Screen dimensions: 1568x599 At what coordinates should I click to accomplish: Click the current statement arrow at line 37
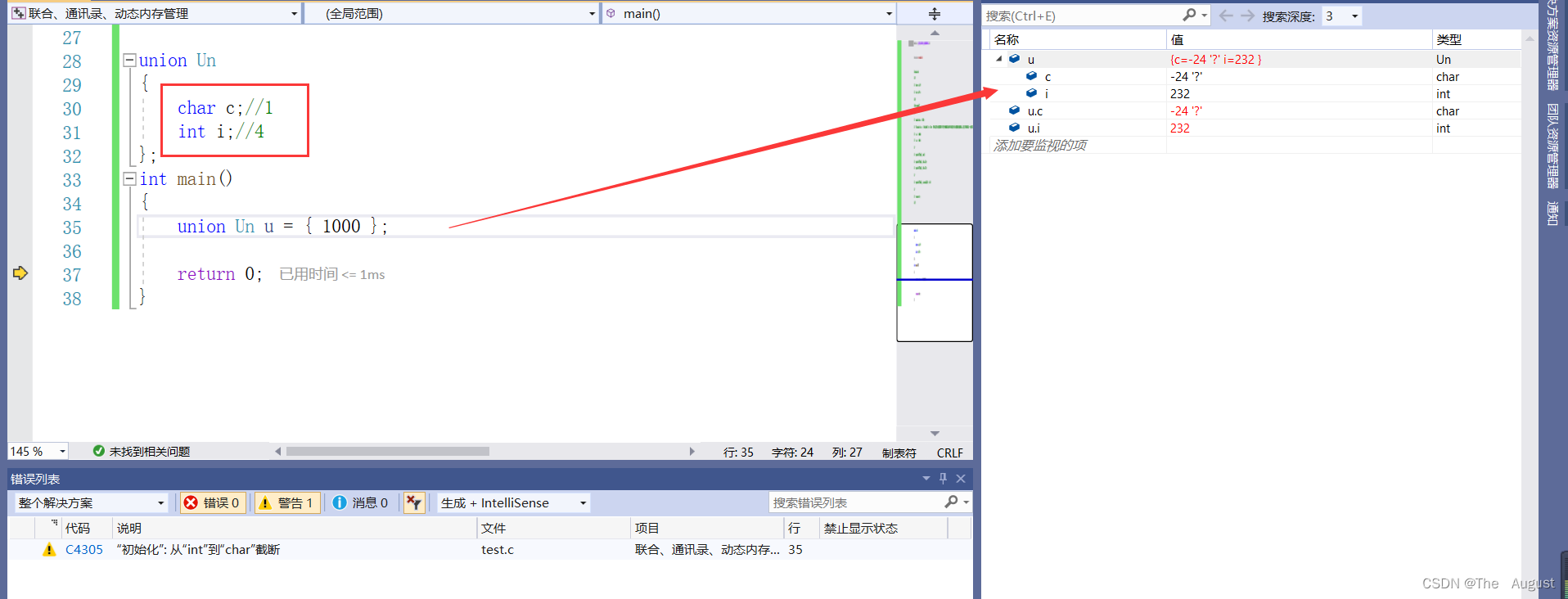coord(20,273)
